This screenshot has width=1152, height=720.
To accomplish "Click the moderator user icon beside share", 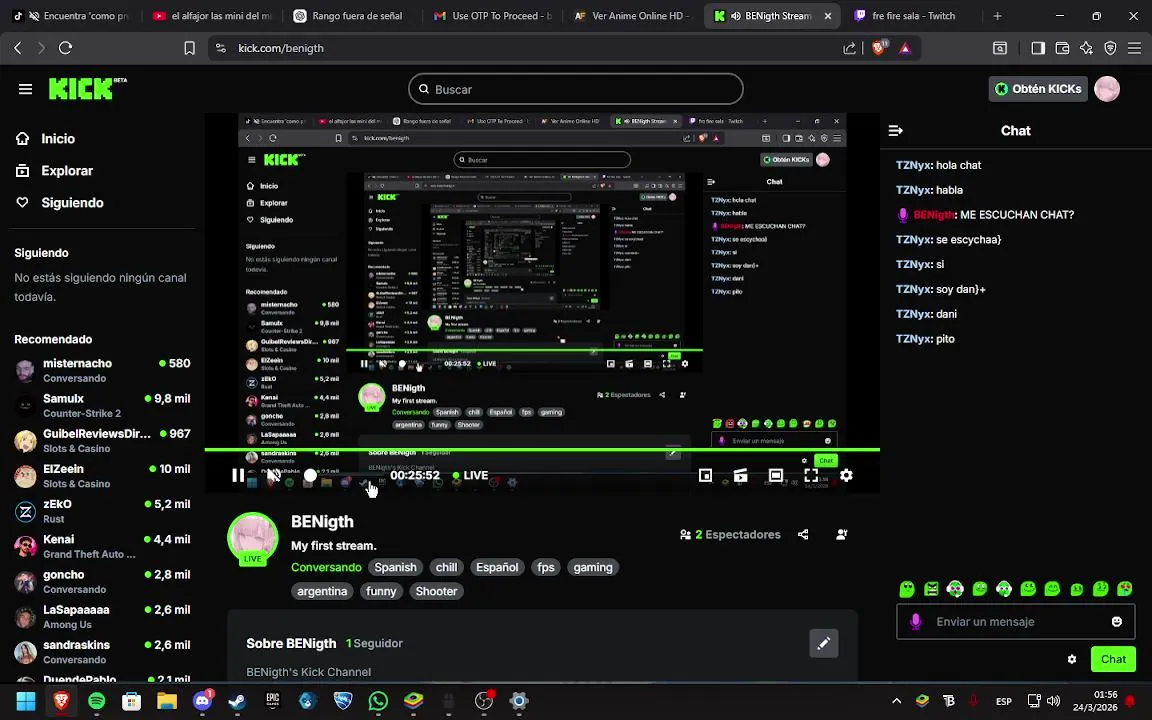I will [842, 535].
